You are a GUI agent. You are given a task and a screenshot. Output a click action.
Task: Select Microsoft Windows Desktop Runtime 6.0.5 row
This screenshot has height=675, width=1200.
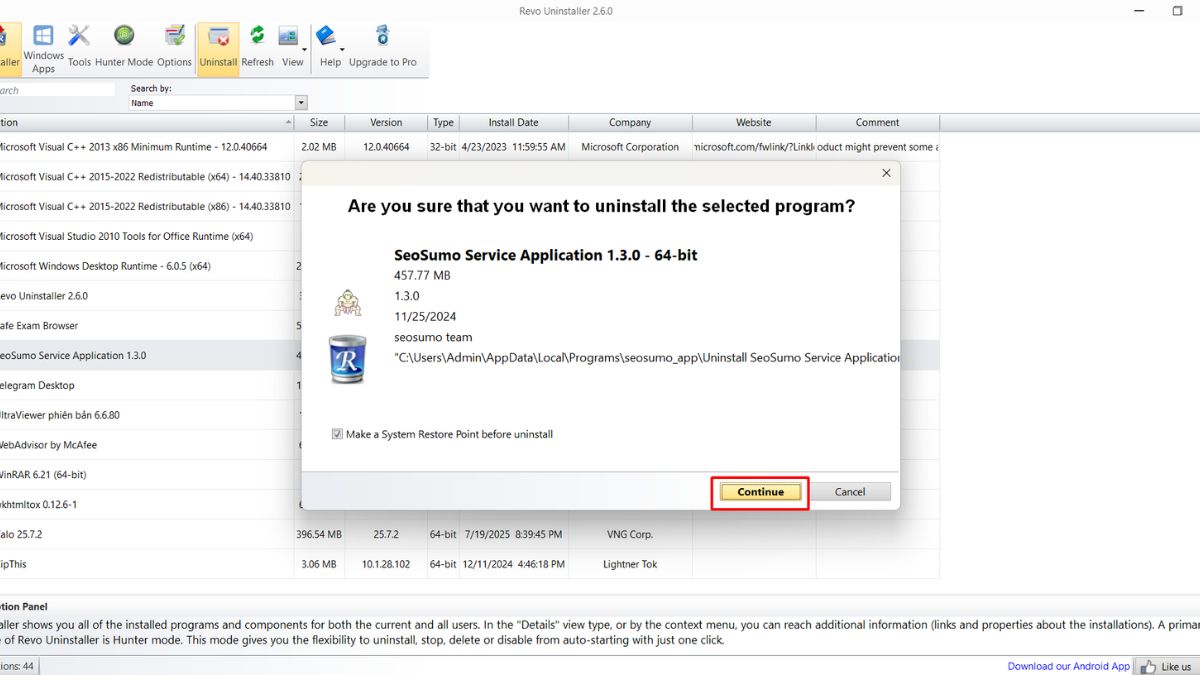150,266
